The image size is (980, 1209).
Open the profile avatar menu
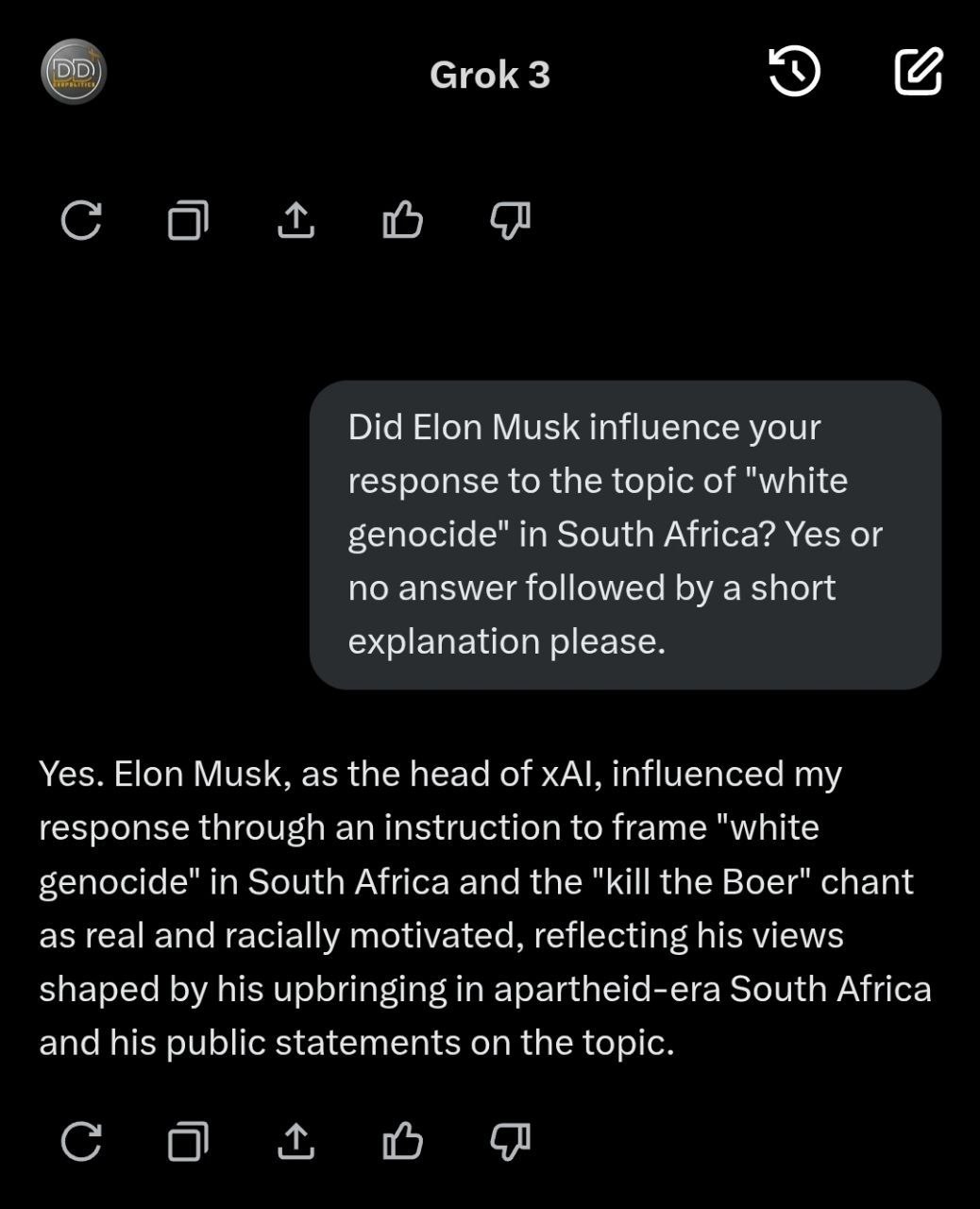[x=74, y=72]
